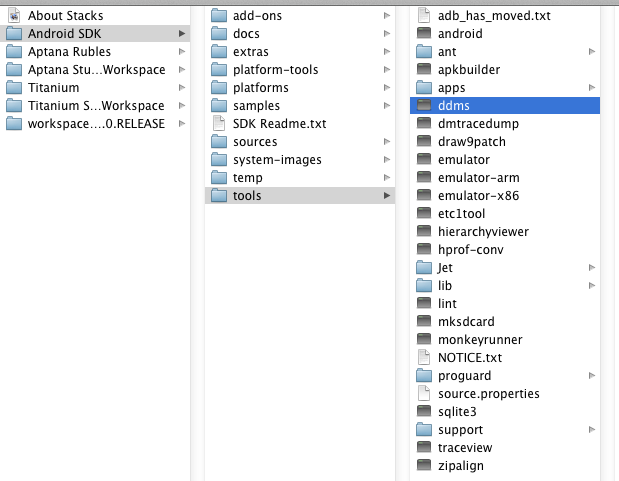Click the monkeyrunner executable icon

click(424, 339)
